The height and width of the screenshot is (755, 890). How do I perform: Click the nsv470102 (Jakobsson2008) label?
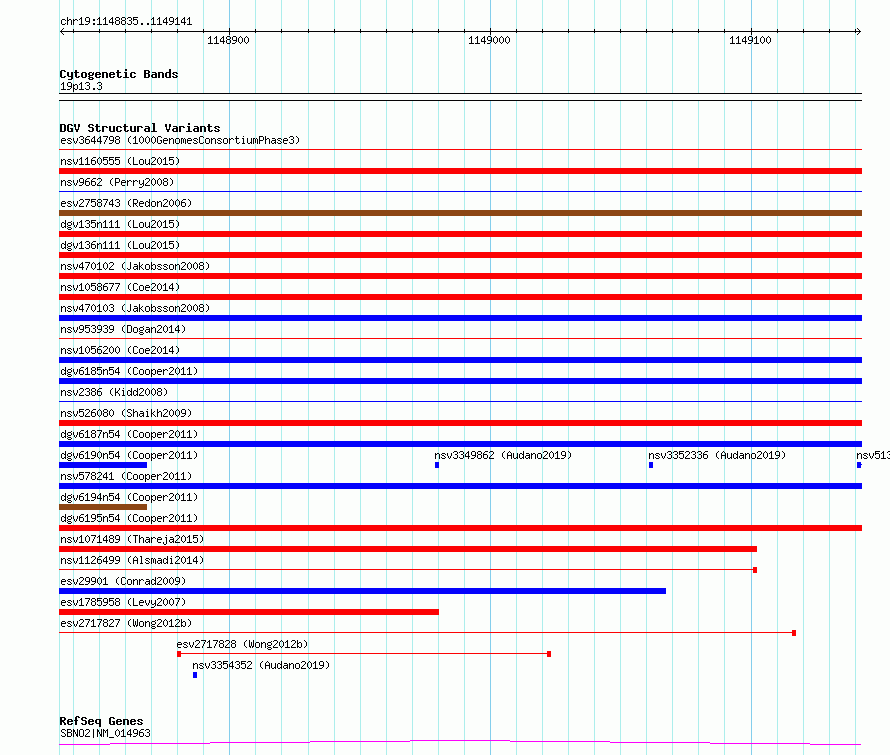click(135, 266)
